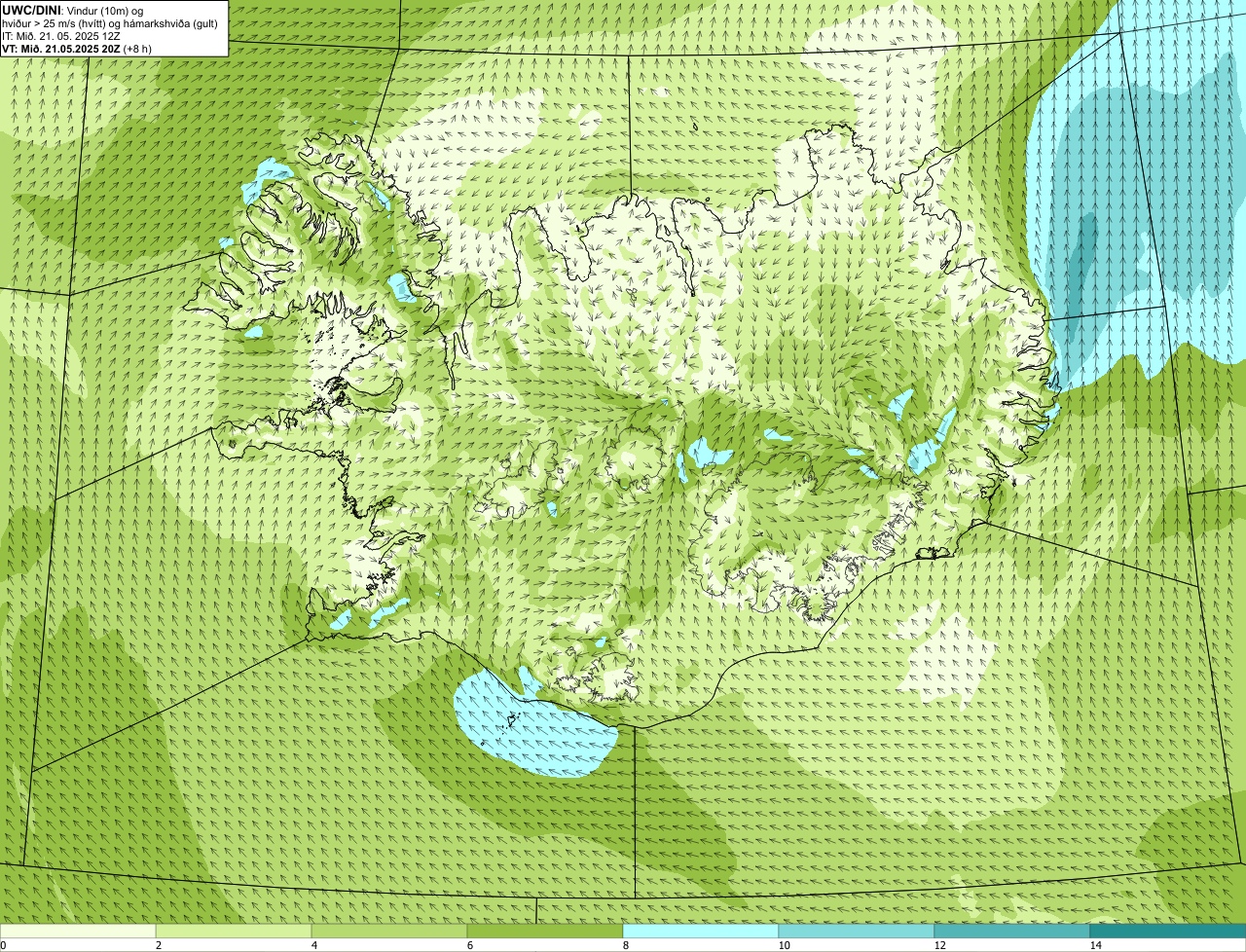Image resolution: width=1246 pixels, height=952 pixels.
Task: Click the colorbar tick label '12'
Action: (939, 945)
